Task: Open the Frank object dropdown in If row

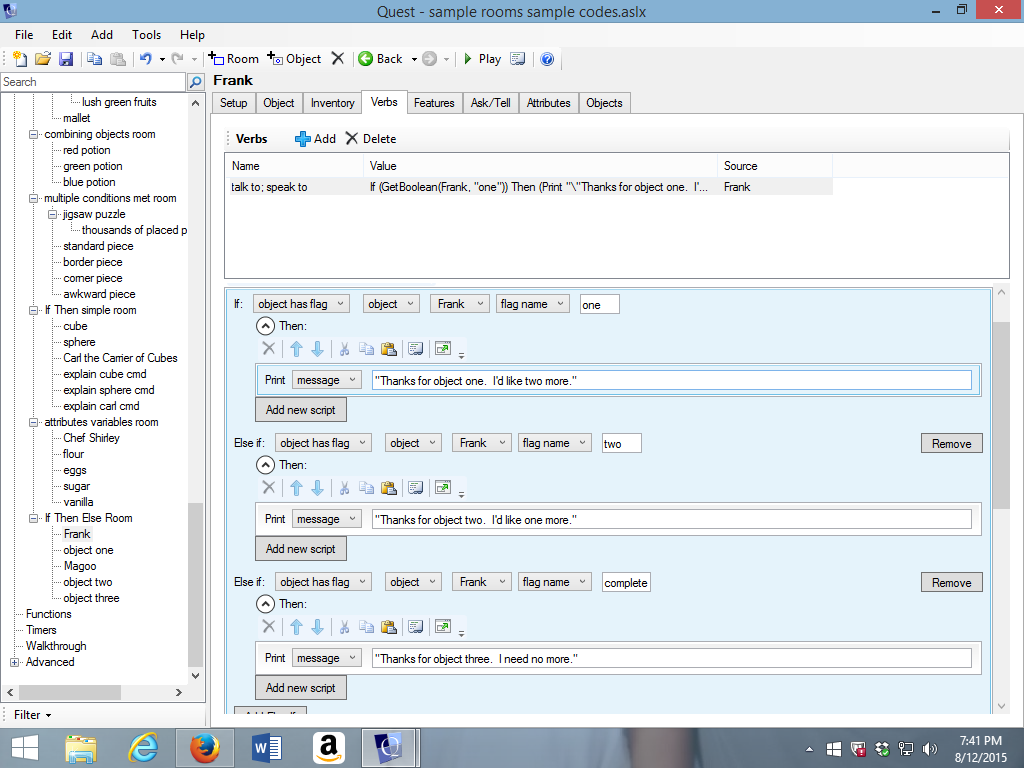Action: click(x=460, y=304)
